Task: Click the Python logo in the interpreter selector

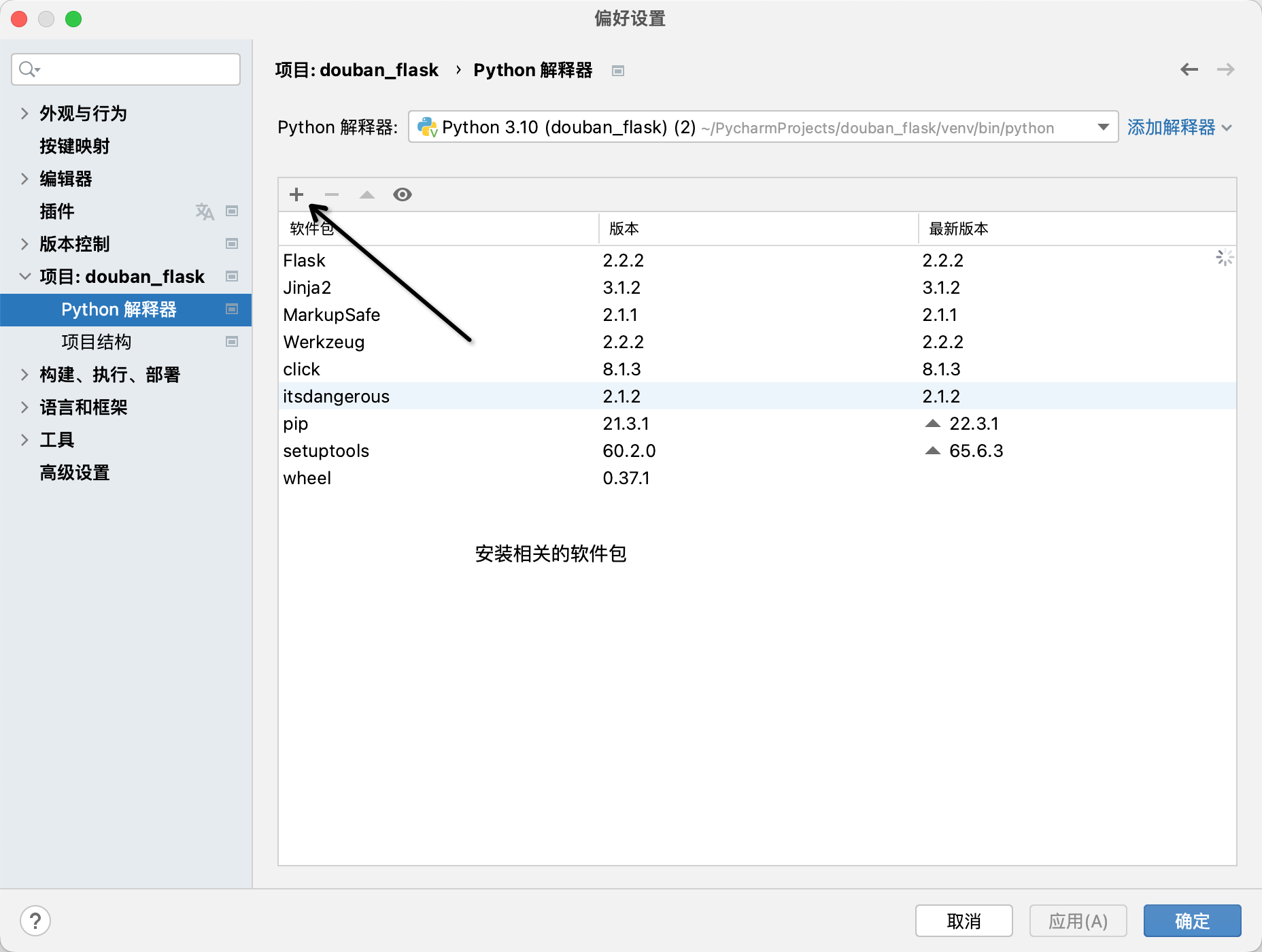Action: pyautogui.click(x=427, y=127)
